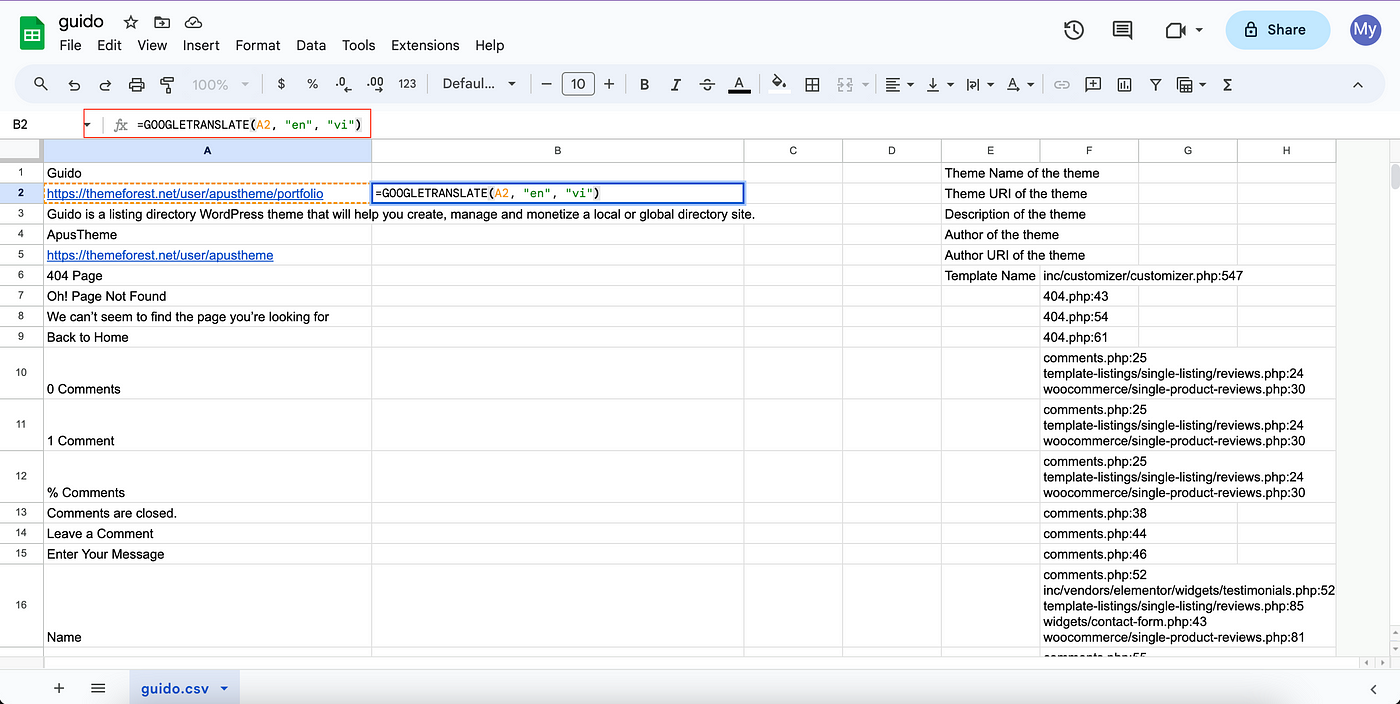Select column A header
The width and height of the screenshot is (1400, 704).
tap(207, 150)
